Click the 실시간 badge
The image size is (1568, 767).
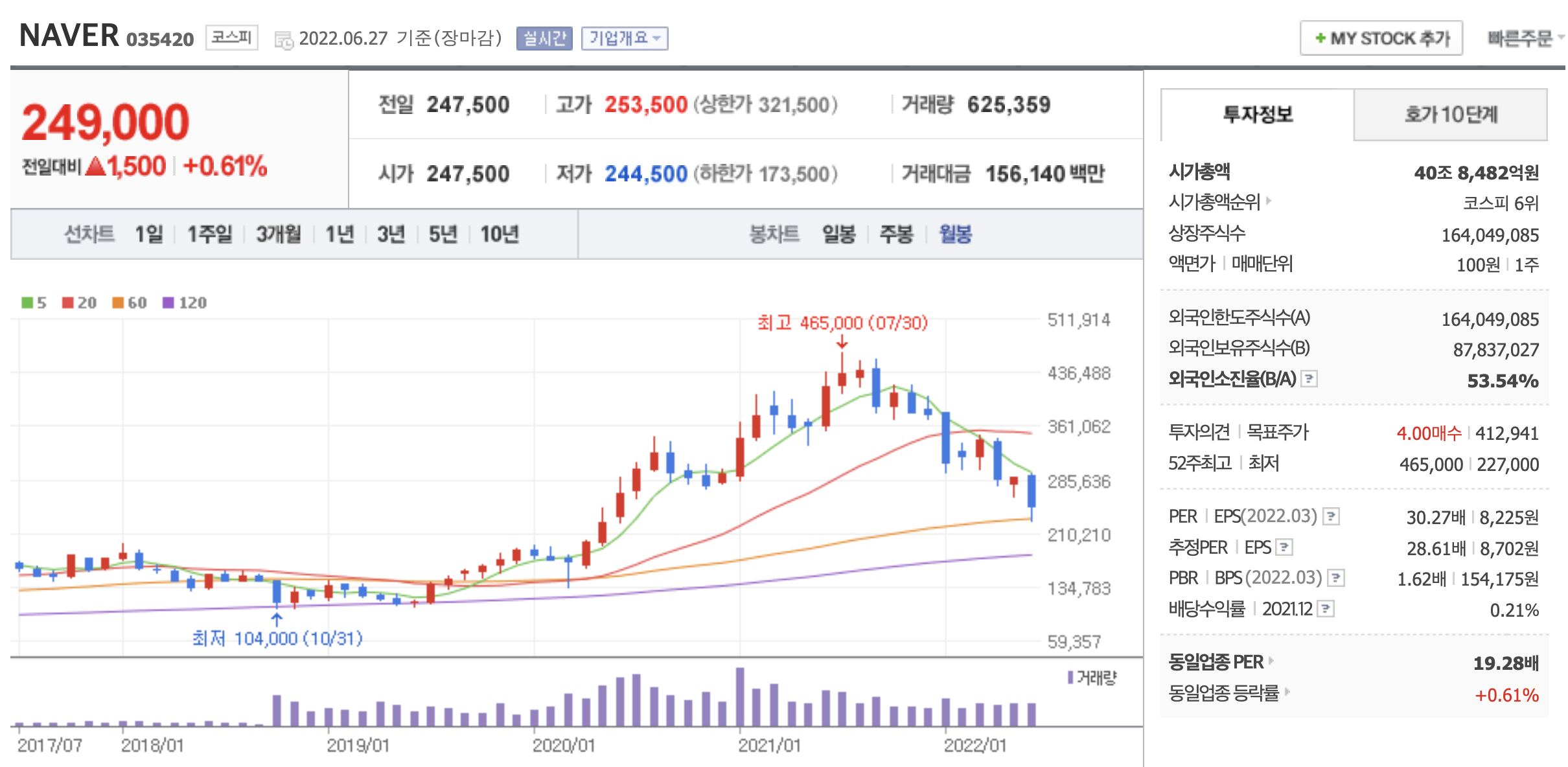(544, 38)
